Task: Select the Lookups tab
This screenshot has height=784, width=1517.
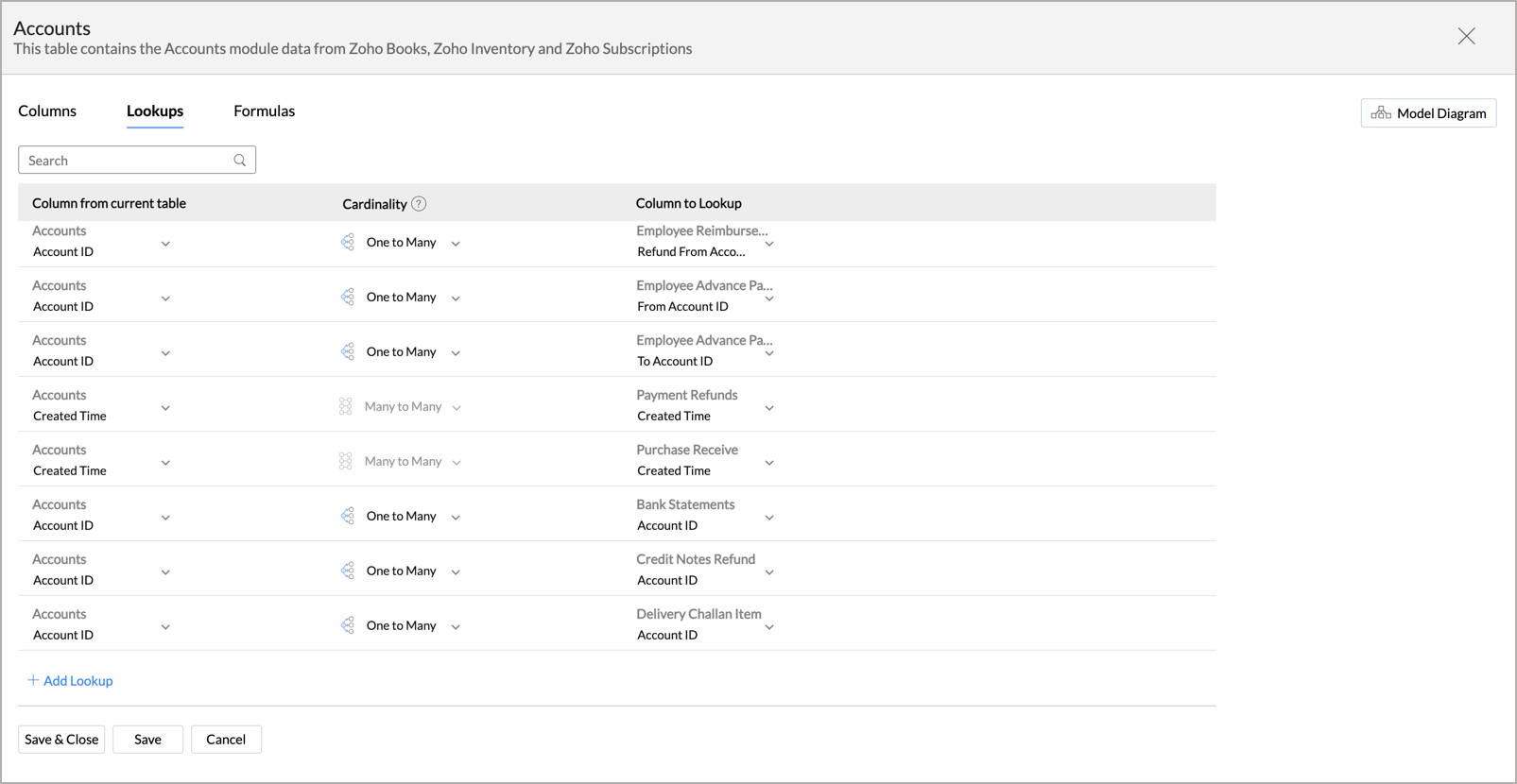Action: [155, 111]
